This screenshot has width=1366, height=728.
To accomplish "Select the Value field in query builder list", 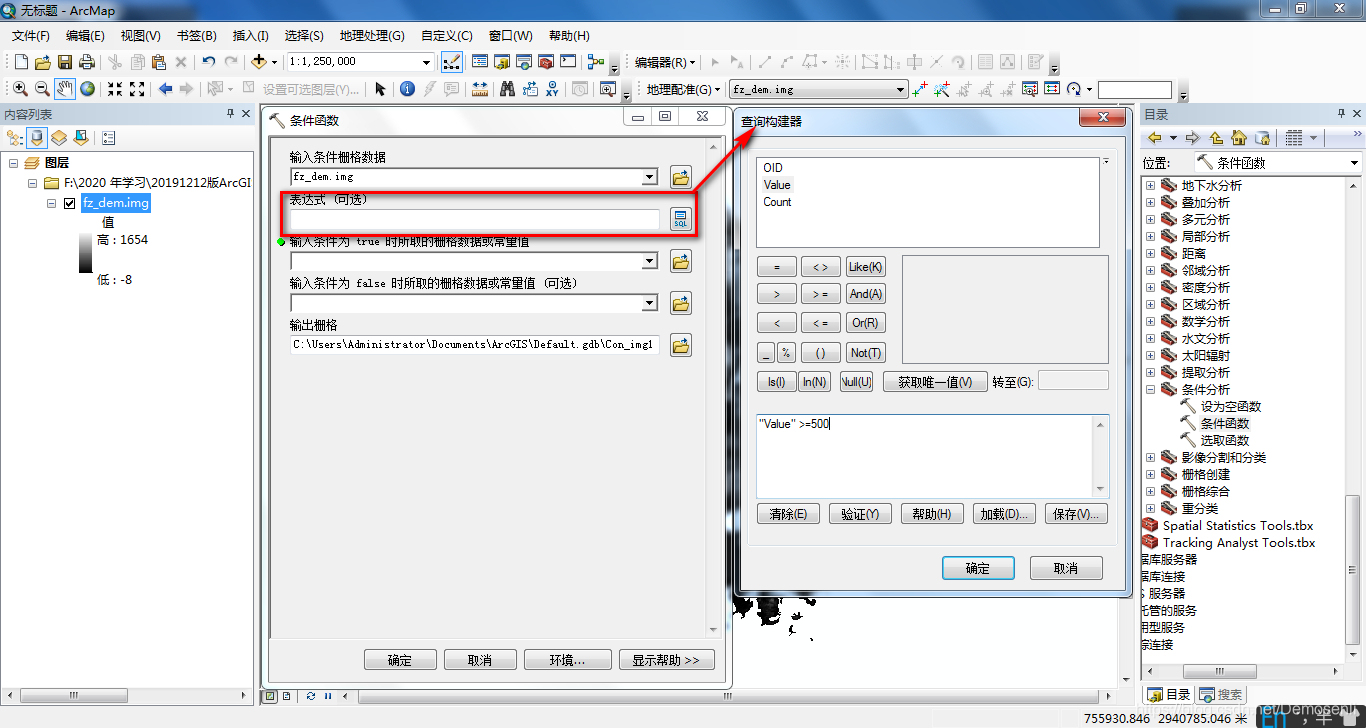I will coord(777,185).
